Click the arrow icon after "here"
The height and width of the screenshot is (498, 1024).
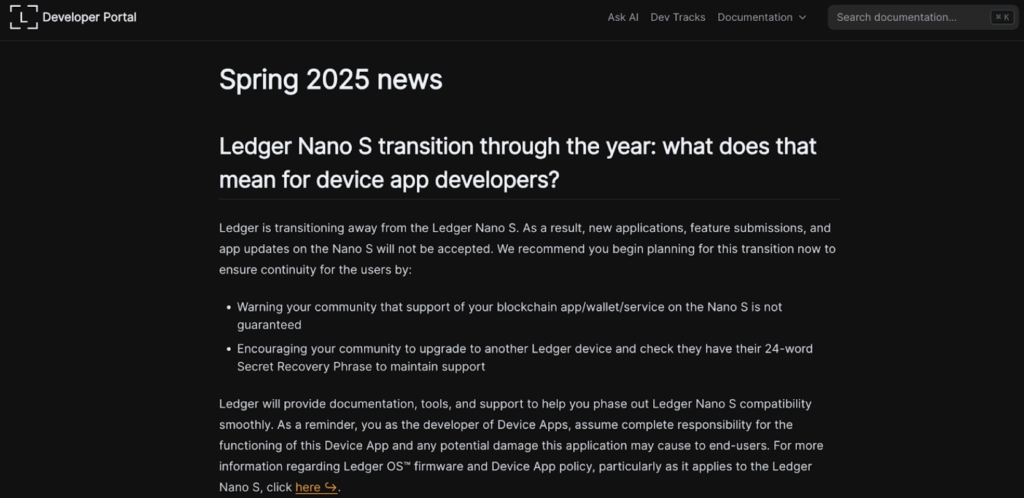point(331,487)
